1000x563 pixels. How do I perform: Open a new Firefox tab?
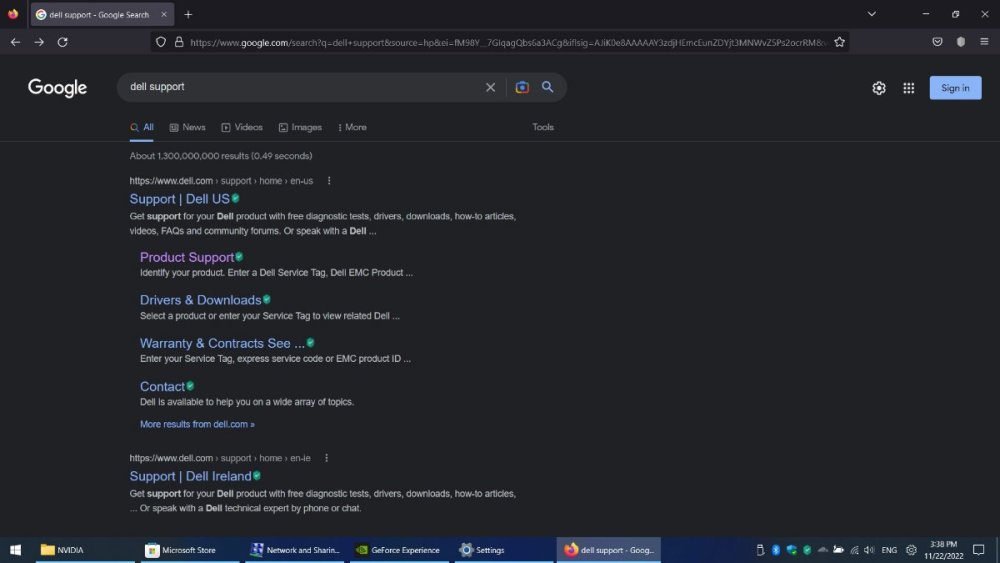(x=188, y=14)
